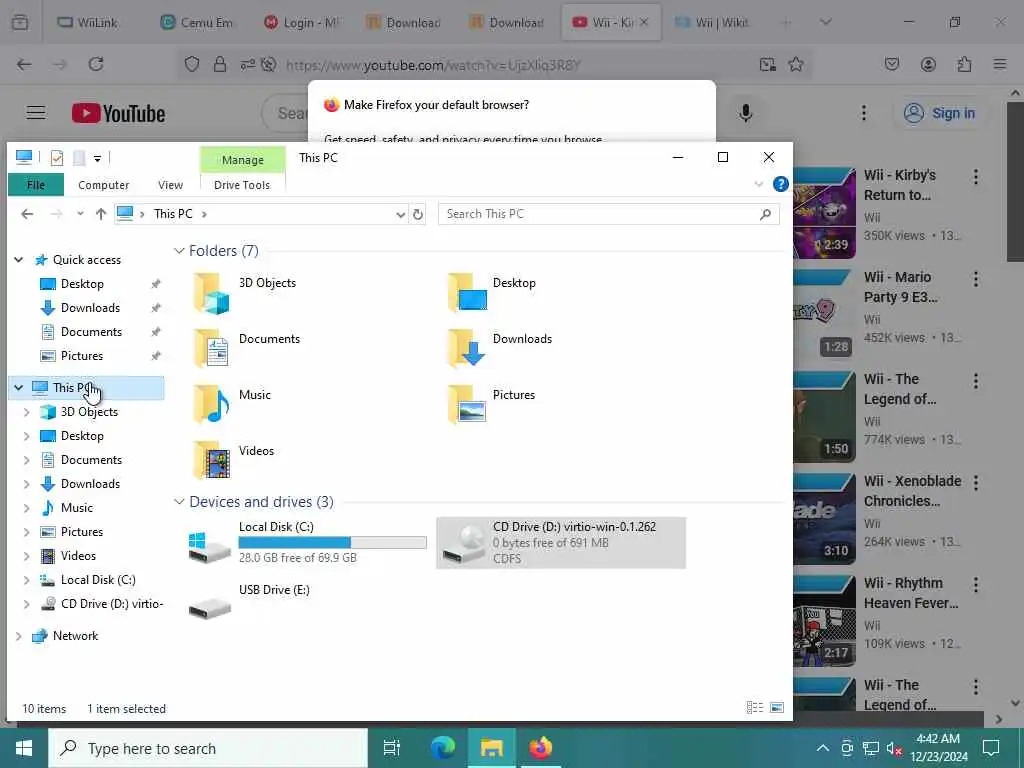Expand the ribbon with the chevron
This screenshot has height=768, width=1024.
(758, 184)
